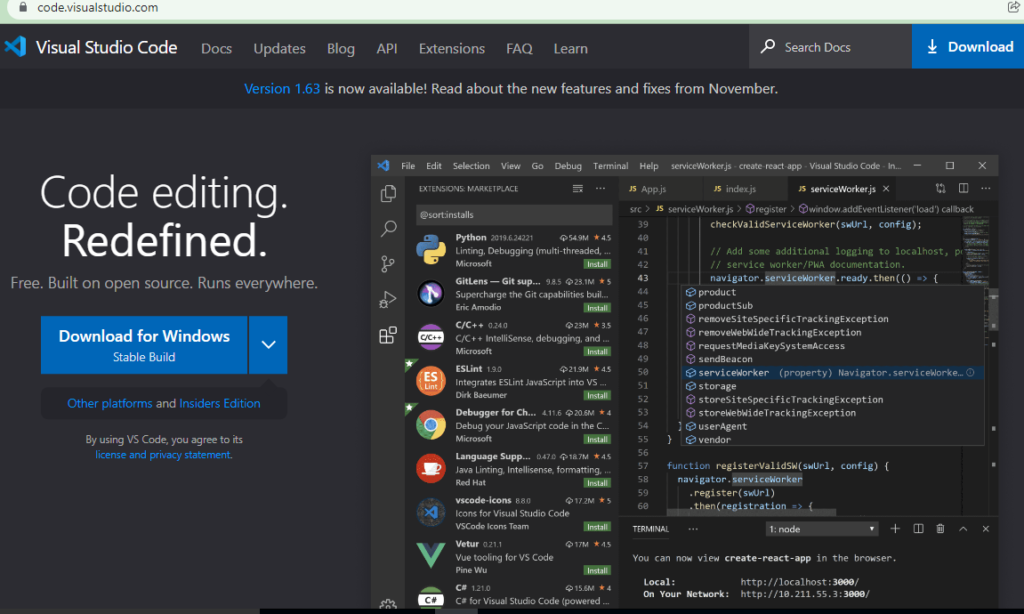
Task: Select serviceWorker autocomplete suggestion
Action: coord(832,372)
